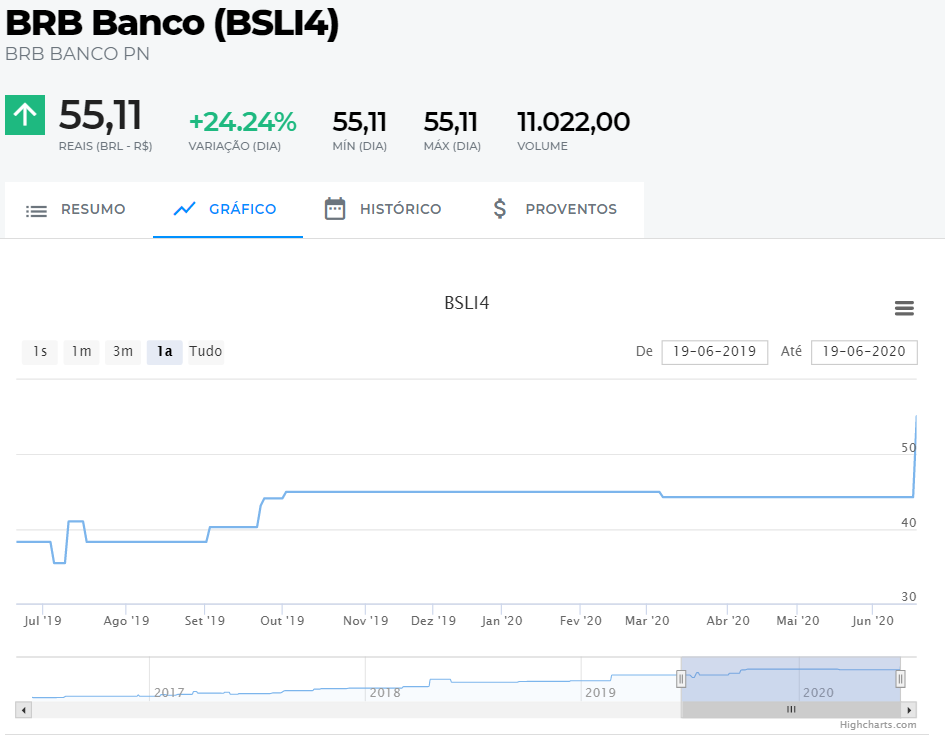Click the 11.022,00 volume value
Viewport: 945px width, 744px height.
pos(574,122)
